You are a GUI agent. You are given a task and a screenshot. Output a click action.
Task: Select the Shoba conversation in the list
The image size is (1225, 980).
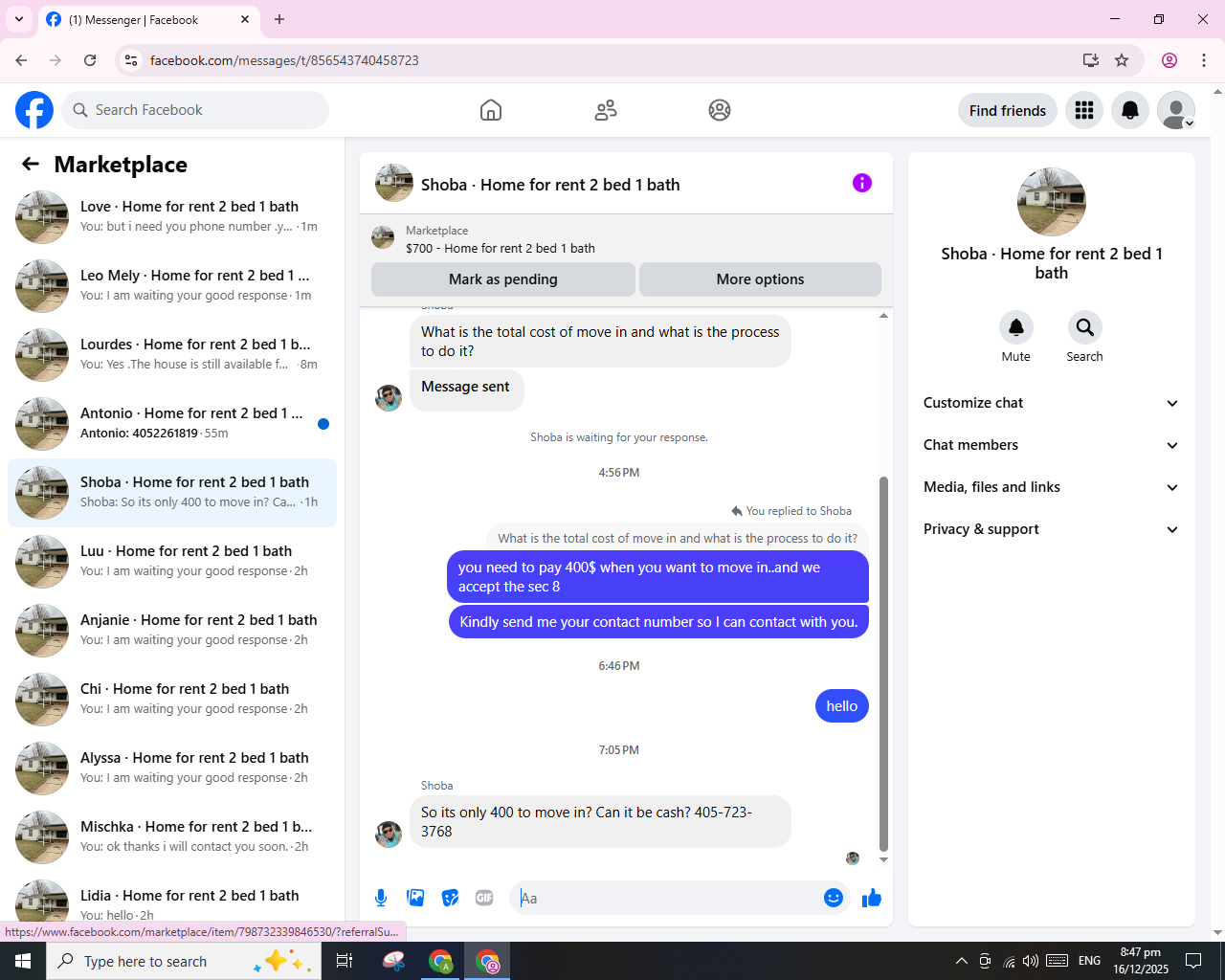[x=172, y=493]
